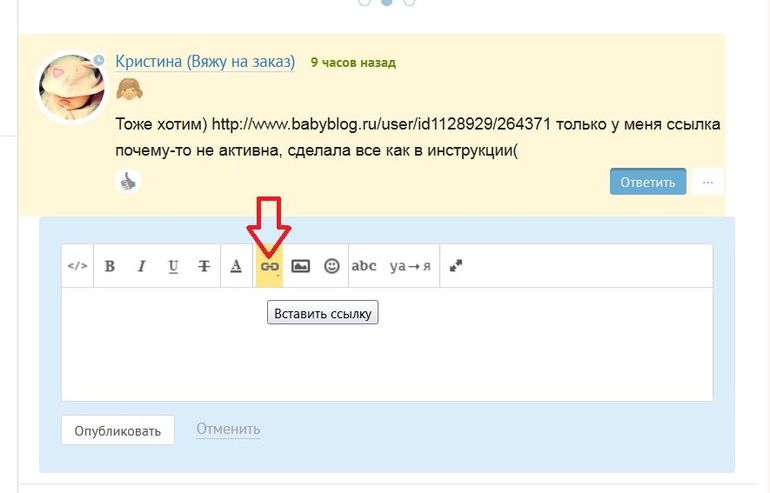The image size is (770, 493).
Task: Select the middle pagination dot at top
Action: click(387, 2)
